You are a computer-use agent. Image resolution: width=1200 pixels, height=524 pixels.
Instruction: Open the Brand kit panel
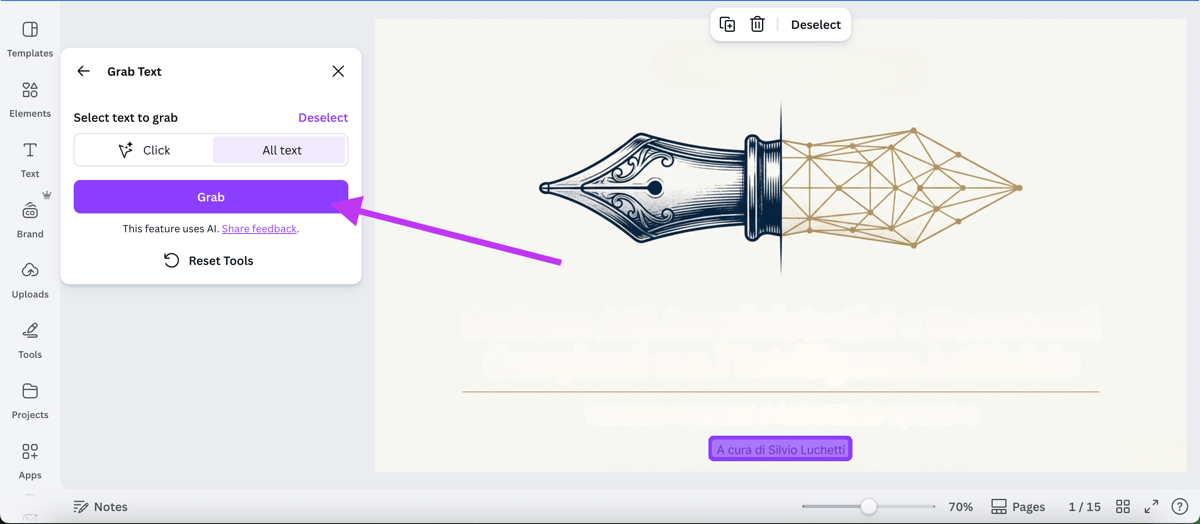click(x=30, y=220)
